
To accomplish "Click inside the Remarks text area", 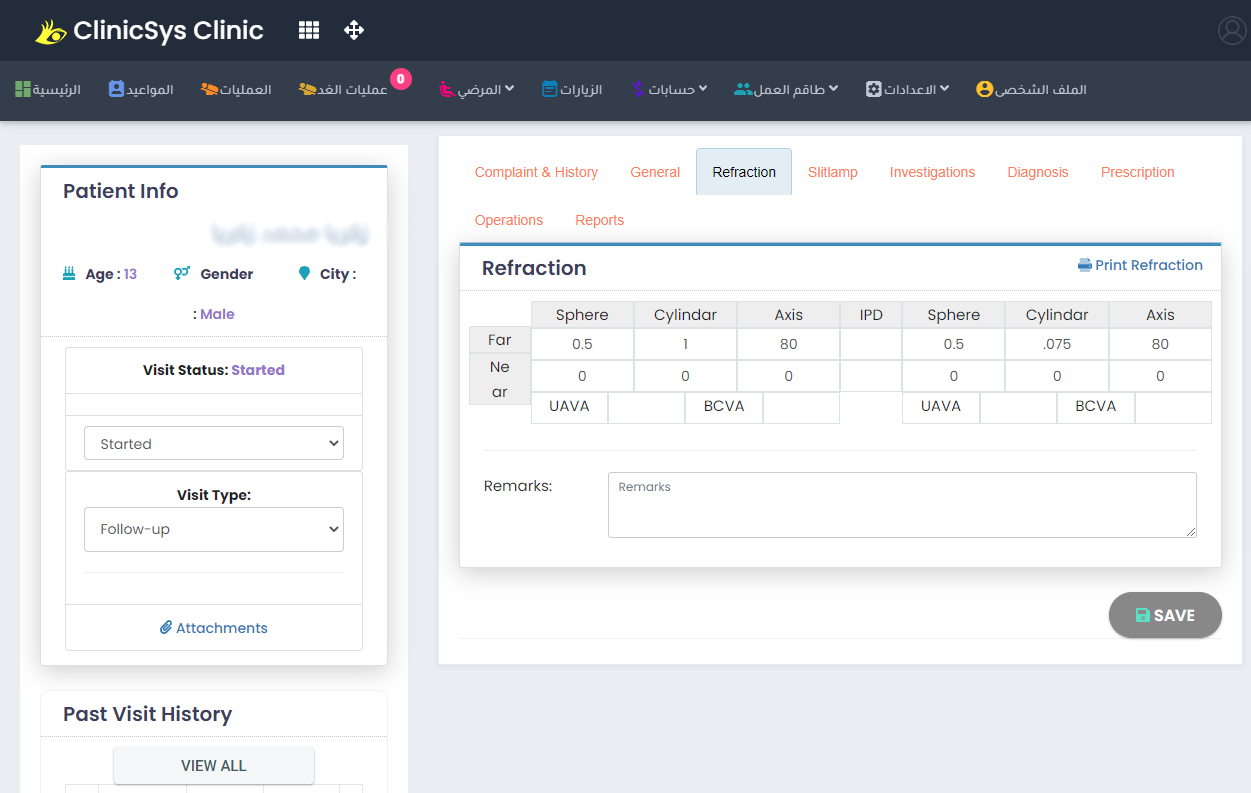I will coord(901,505).
